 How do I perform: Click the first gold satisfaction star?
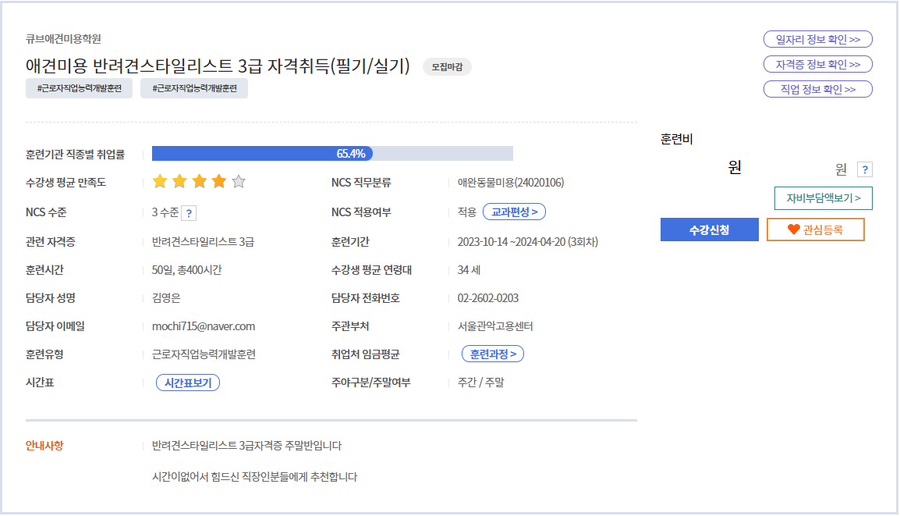tap(160, 182)
